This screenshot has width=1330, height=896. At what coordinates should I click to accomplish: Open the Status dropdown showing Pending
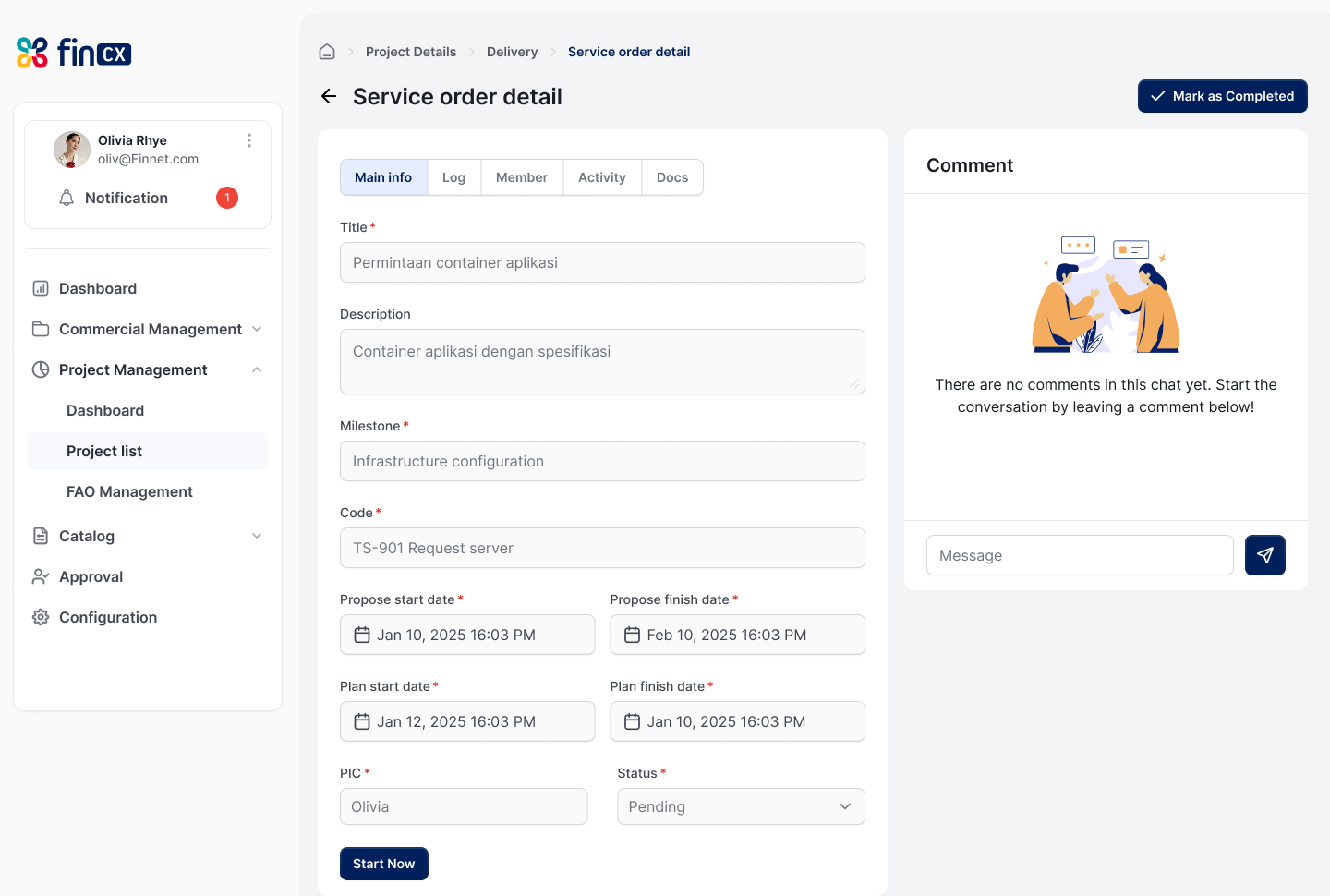(741, 806)
